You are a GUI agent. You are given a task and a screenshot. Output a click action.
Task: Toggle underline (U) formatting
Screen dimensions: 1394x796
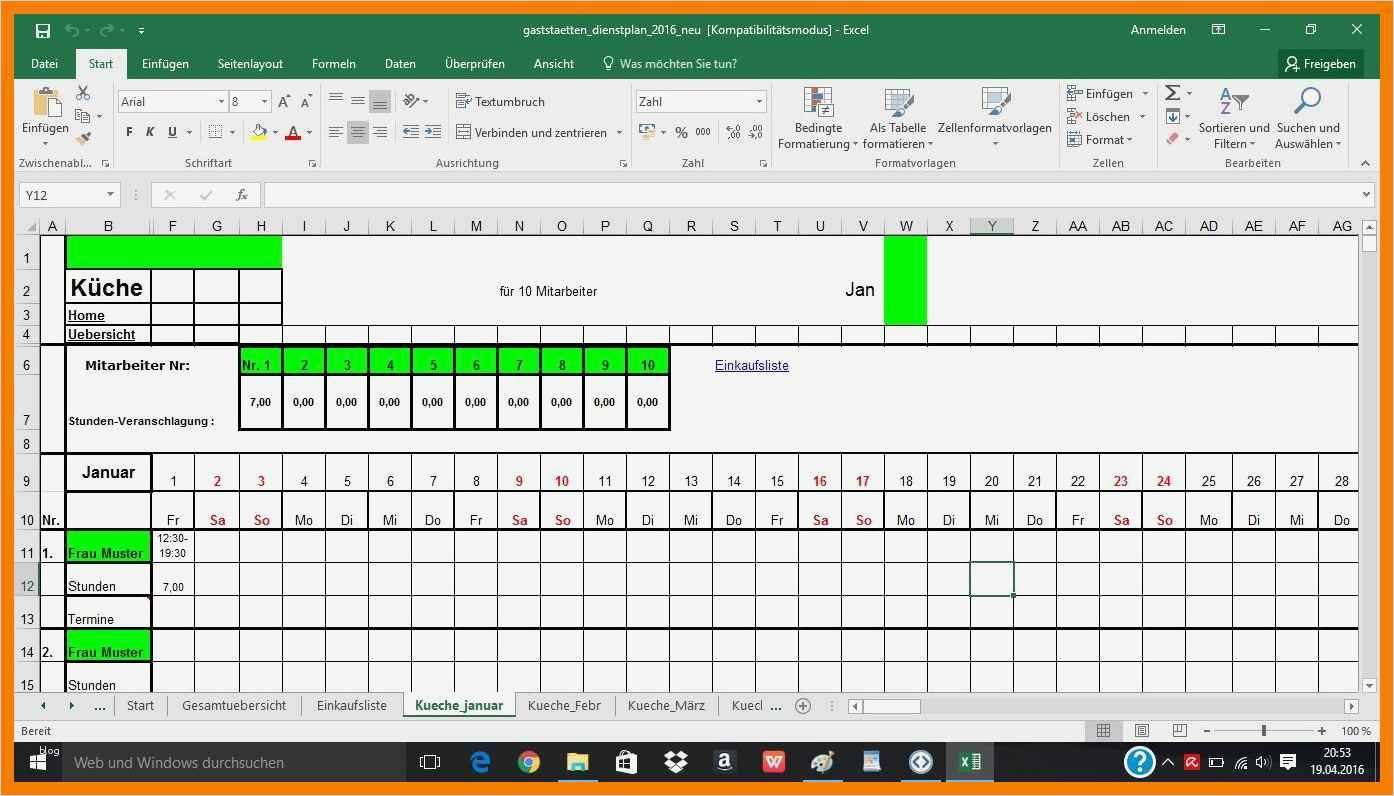tap(172, 132)
